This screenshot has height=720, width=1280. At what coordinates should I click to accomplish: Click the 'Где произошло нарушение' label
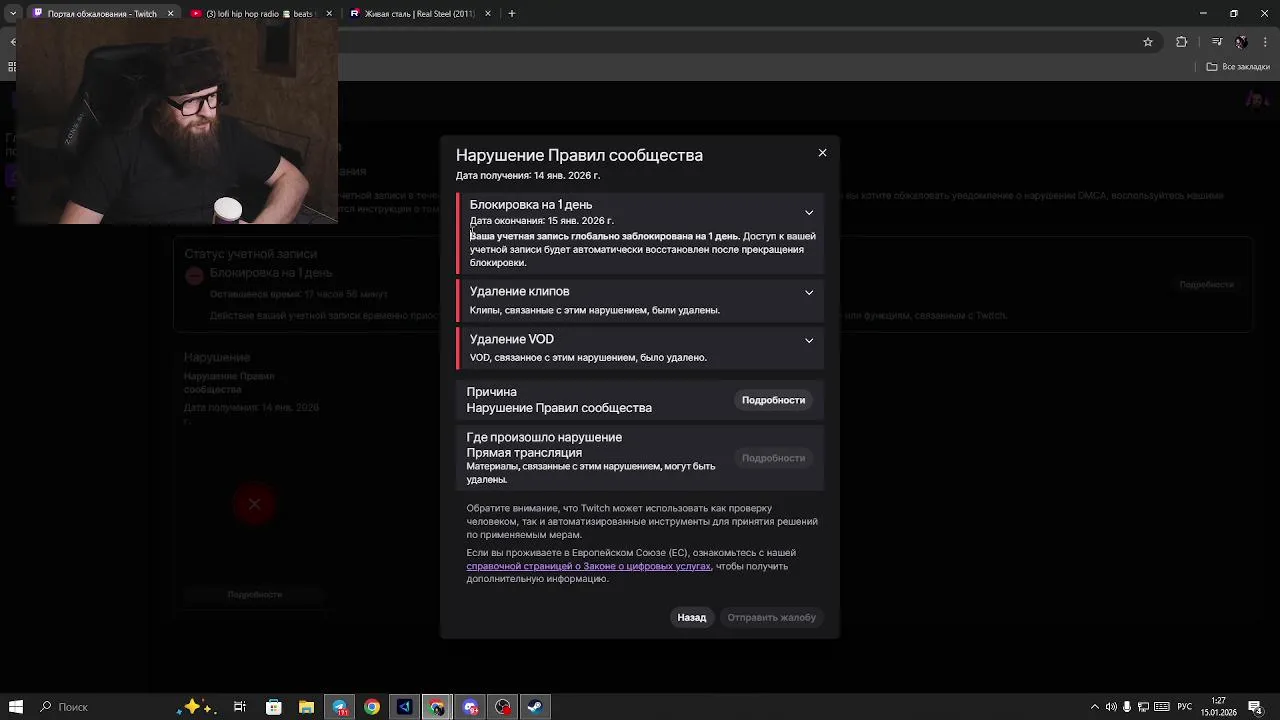click(x=544, y=437)
